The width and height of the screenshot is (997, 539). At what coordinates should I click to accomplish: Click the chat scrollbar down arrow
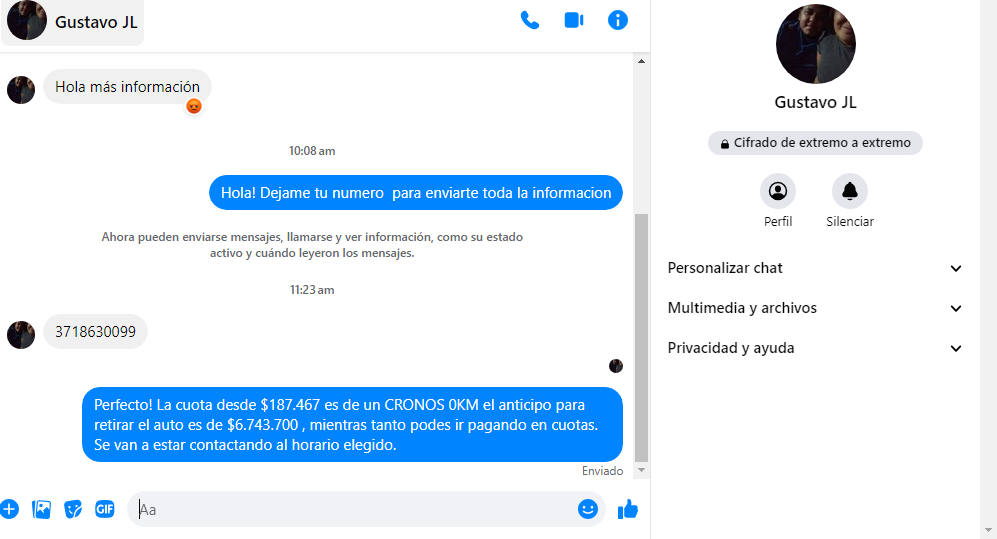pos(642,471)
